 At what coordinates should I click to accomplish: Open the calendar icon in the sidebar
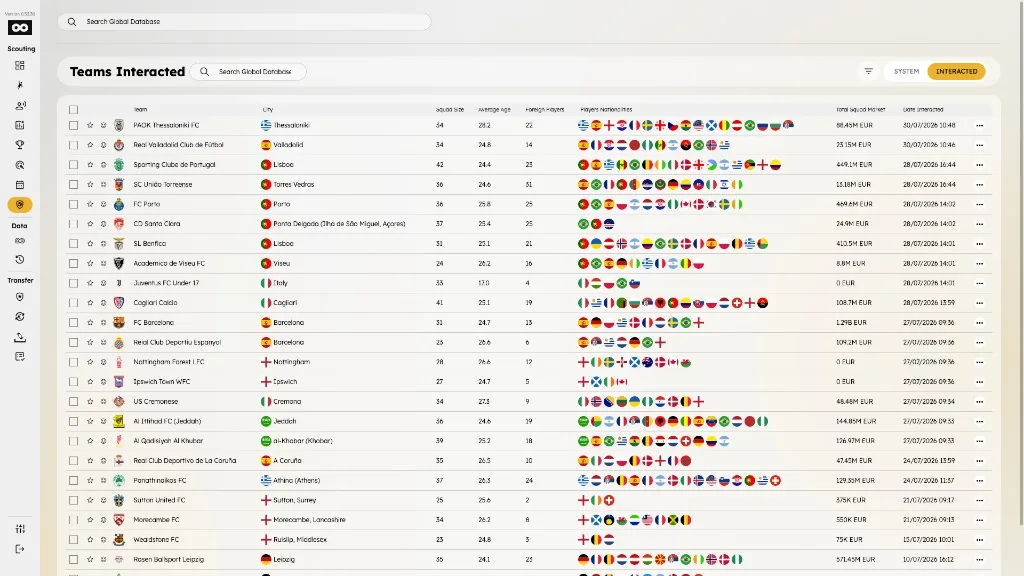point(20,185)
